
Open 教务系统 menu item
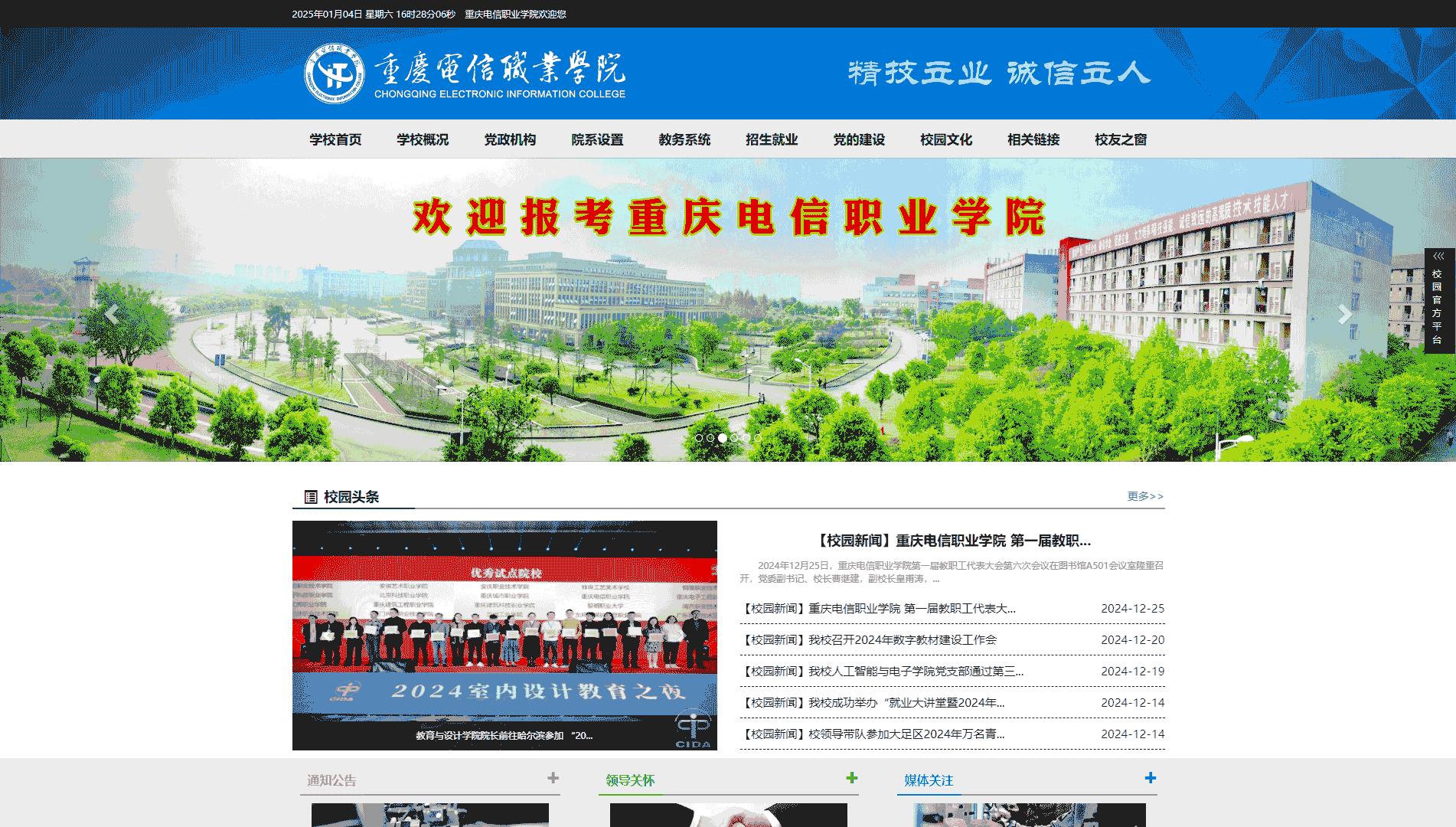(x=684, y=139)
